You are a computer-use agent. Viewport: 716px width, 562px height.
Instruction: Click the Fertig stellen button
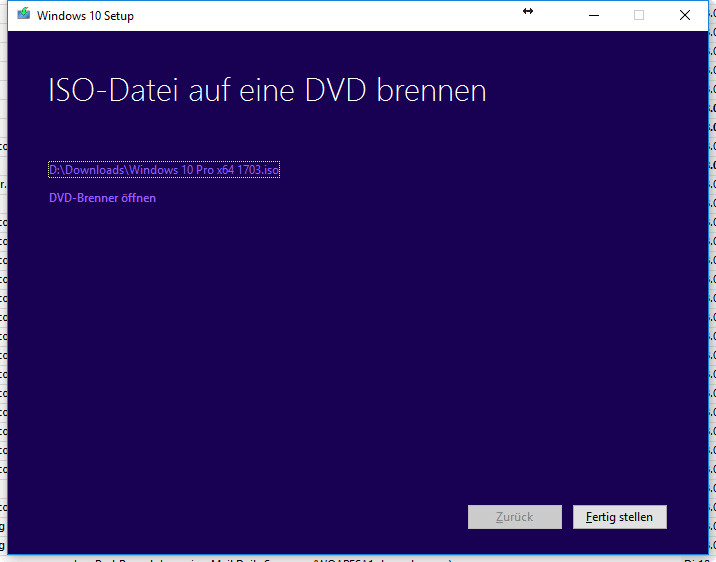point(620,517)
